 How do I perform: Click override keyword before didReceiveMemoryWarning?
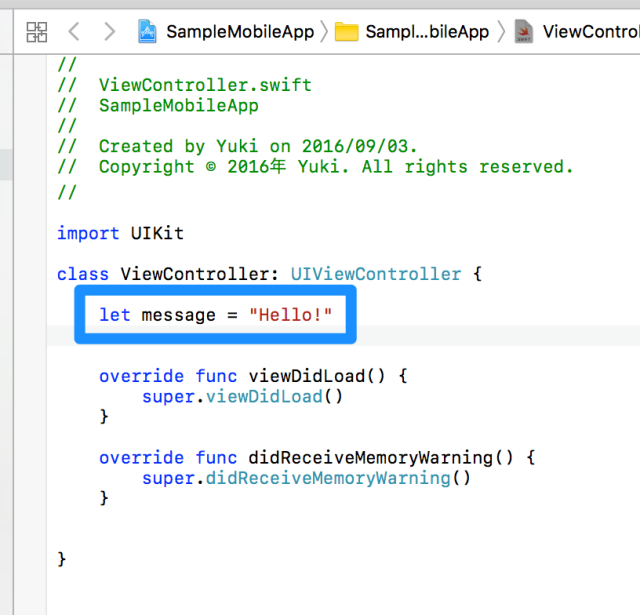point(142,457)
